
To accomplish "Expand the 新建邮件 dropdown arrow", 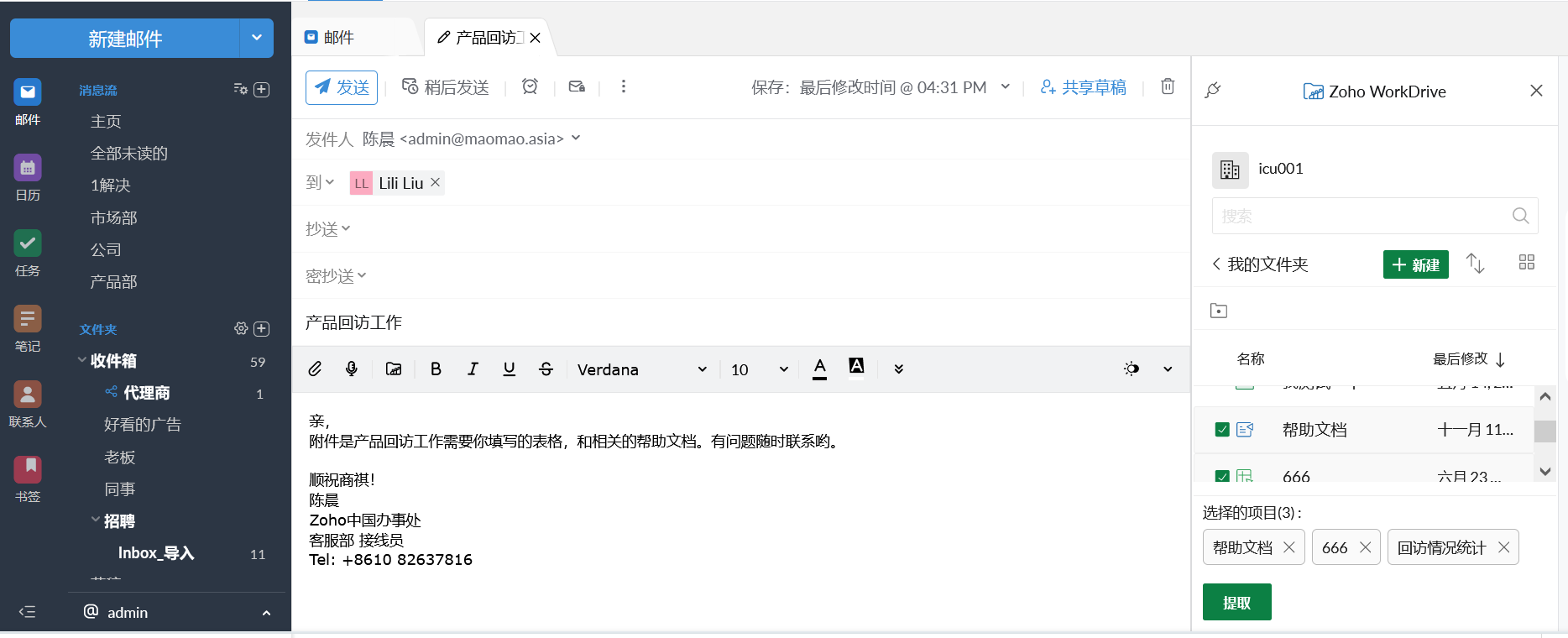I will point(257,38).
